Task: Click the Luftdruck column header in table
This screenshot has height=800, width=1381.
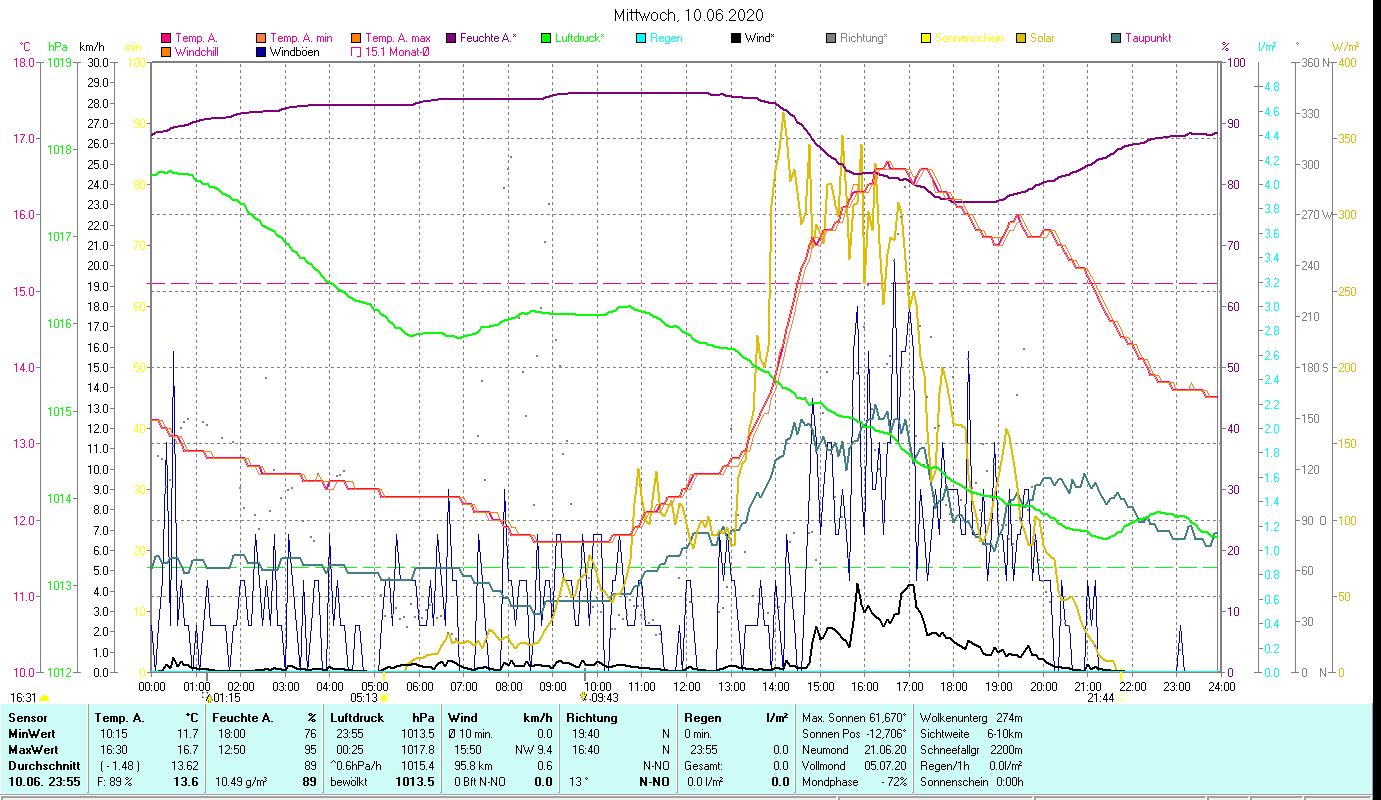Action: pos(356,717)
